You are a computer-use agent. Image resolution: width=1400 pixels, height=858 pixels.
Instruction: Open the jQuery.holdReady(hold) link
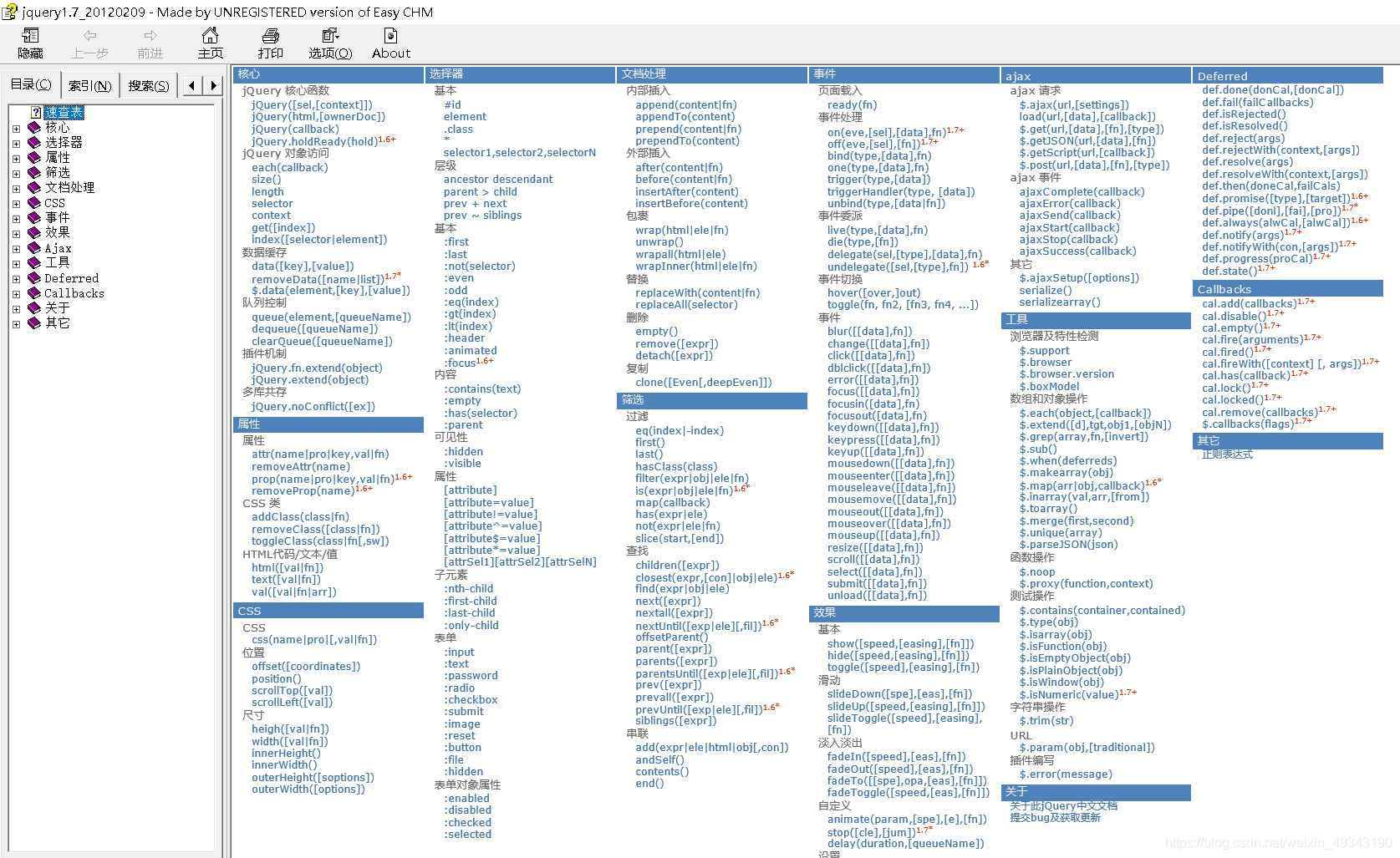[314, 141]
